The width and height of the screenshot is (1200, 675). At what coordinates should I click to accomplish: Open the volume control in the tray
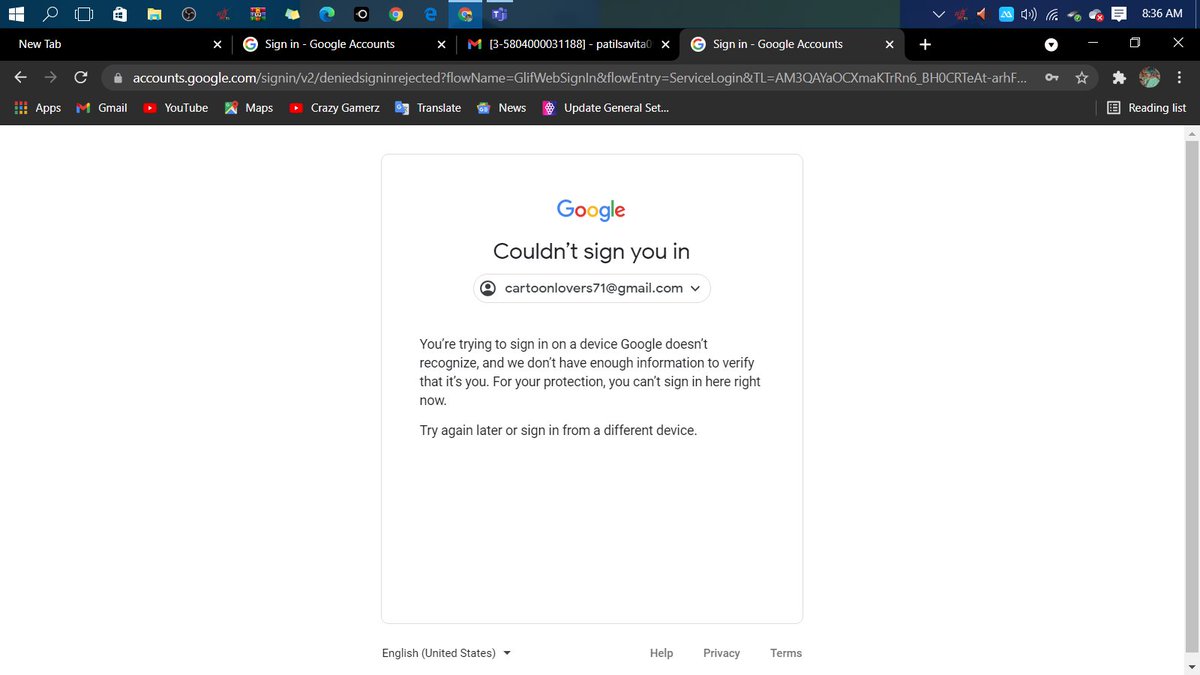[x=1028, y=14]
